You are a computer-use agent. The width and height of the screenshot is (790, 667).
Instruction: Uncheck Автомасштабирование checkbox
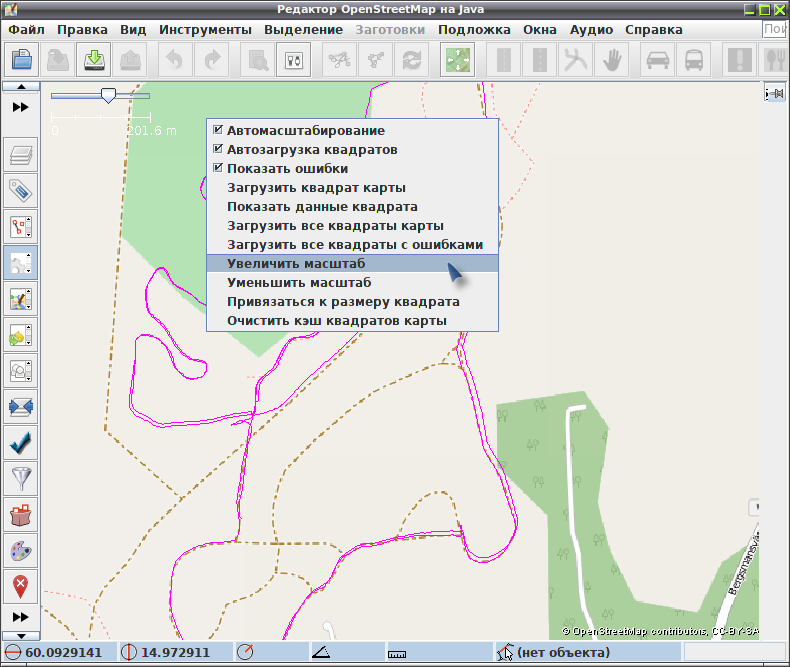tap(218, 130)
